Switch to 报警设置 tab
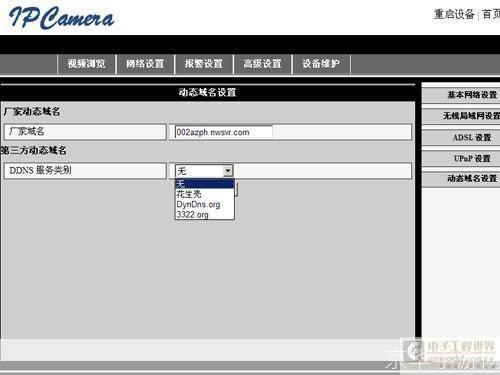 click(204, 64)
